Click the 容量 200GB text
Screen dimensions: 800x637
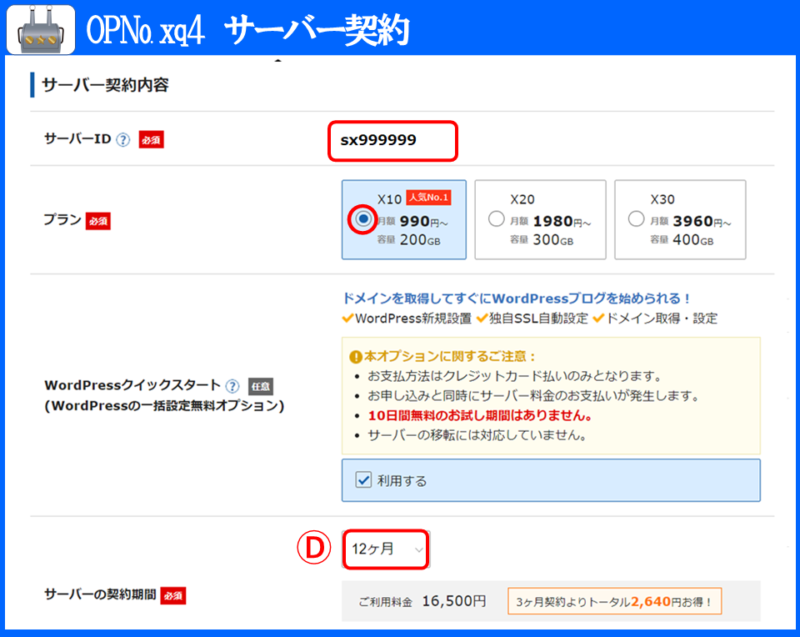pos(409,240)
